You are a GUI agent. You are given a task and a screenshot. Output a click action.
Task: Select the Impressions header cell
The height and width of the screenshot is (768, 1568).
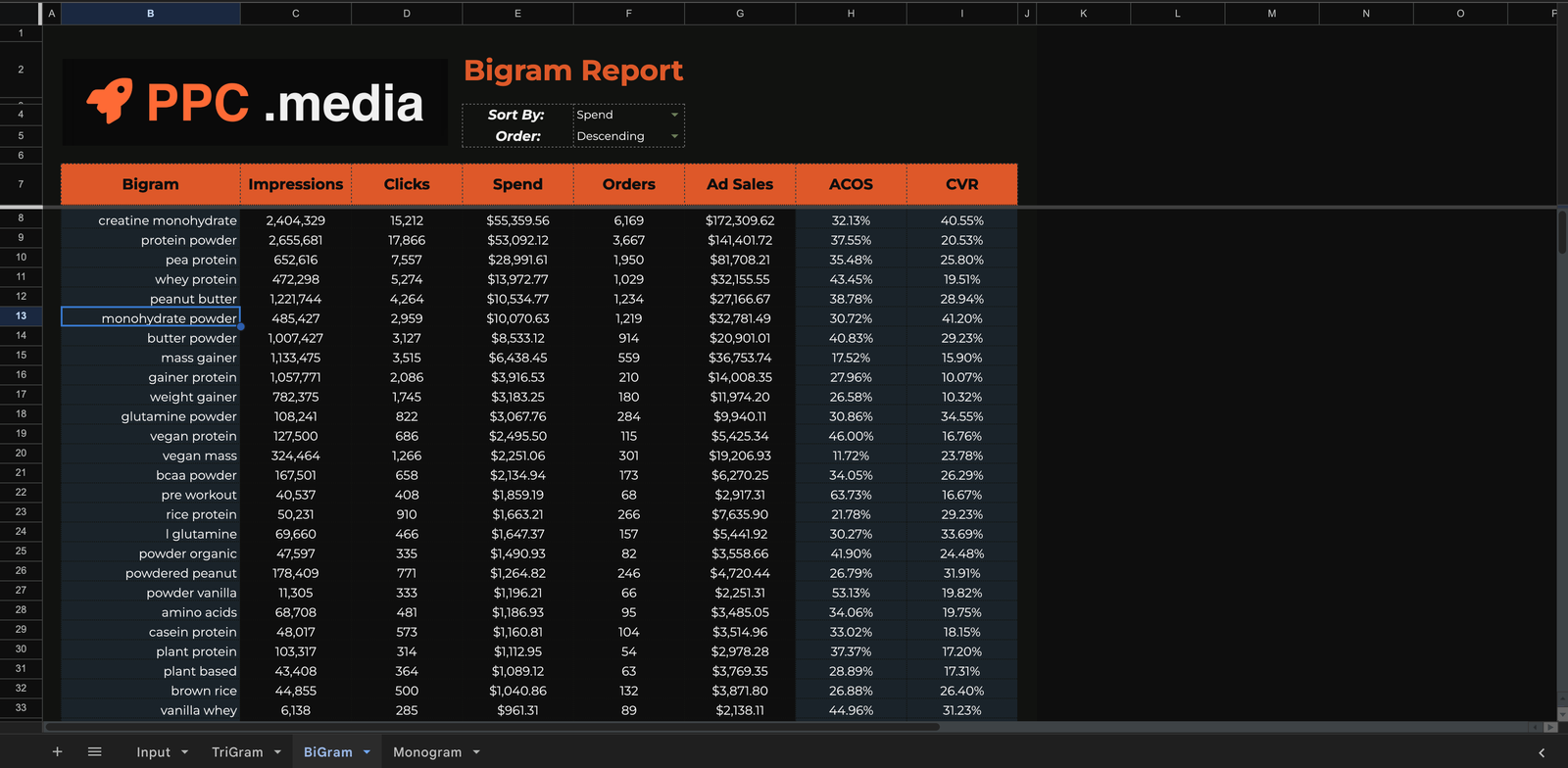tap(295, 184)
